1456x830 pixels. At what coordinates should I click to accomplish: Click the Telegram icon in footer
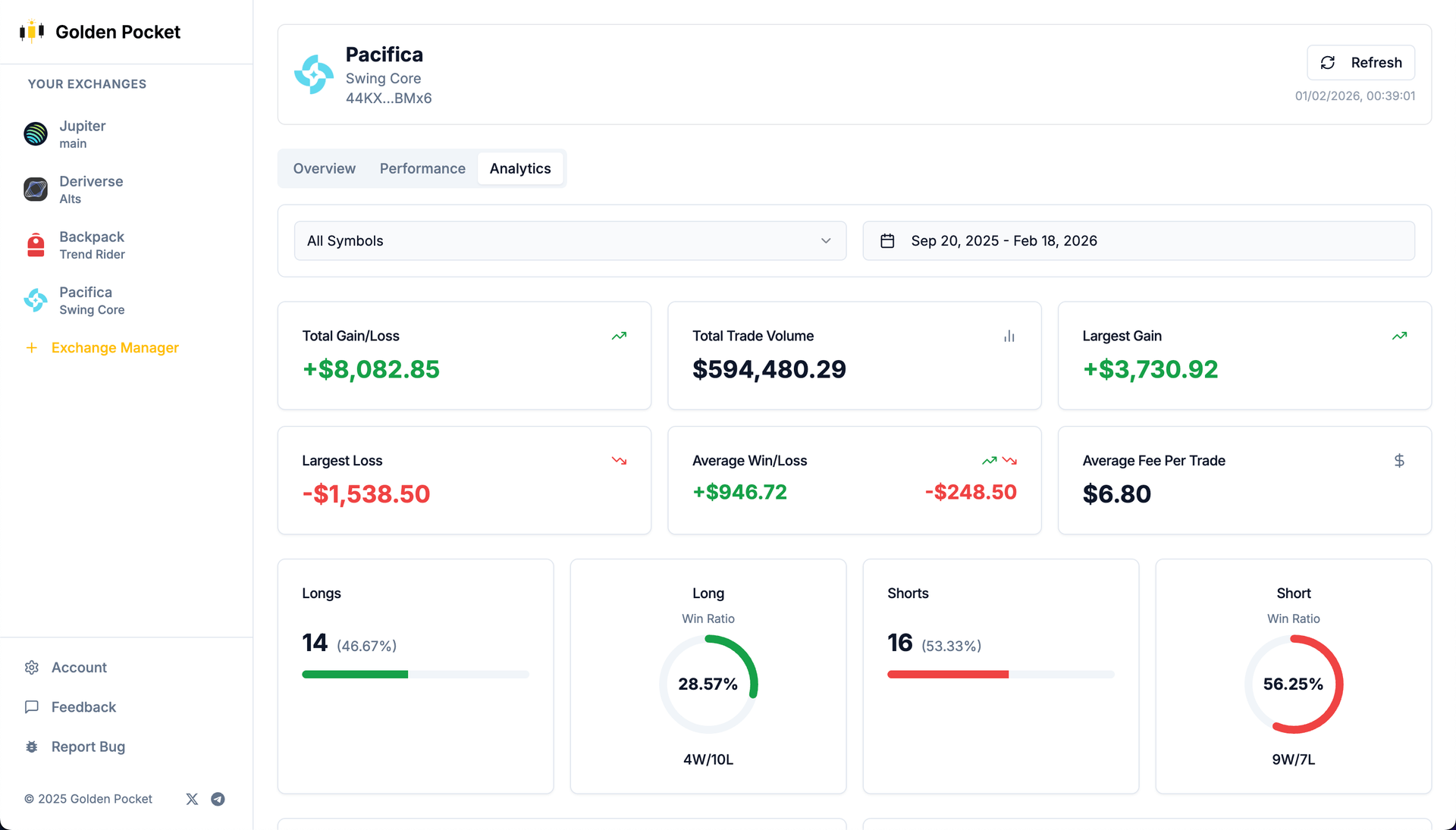click(218, 799)
